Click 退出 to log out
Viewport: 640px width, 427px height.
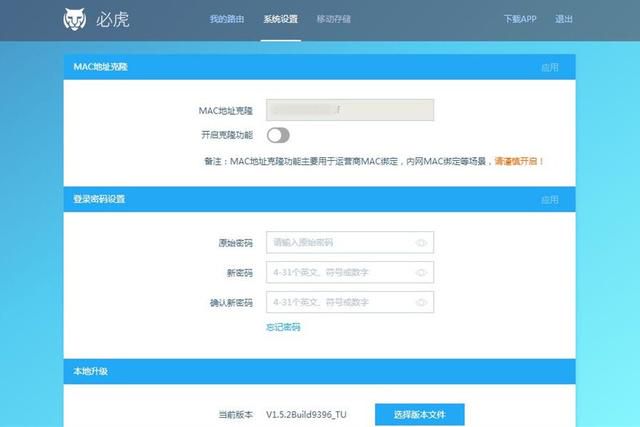pyautogui.click(x=563, y=19)
